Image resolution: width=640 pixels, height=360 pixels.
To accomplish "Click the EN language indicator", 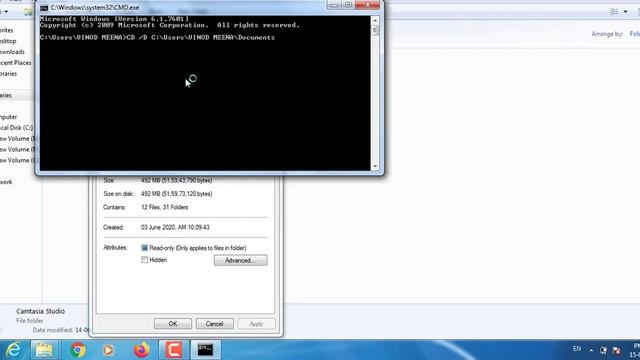I will [x=577, y=349].
